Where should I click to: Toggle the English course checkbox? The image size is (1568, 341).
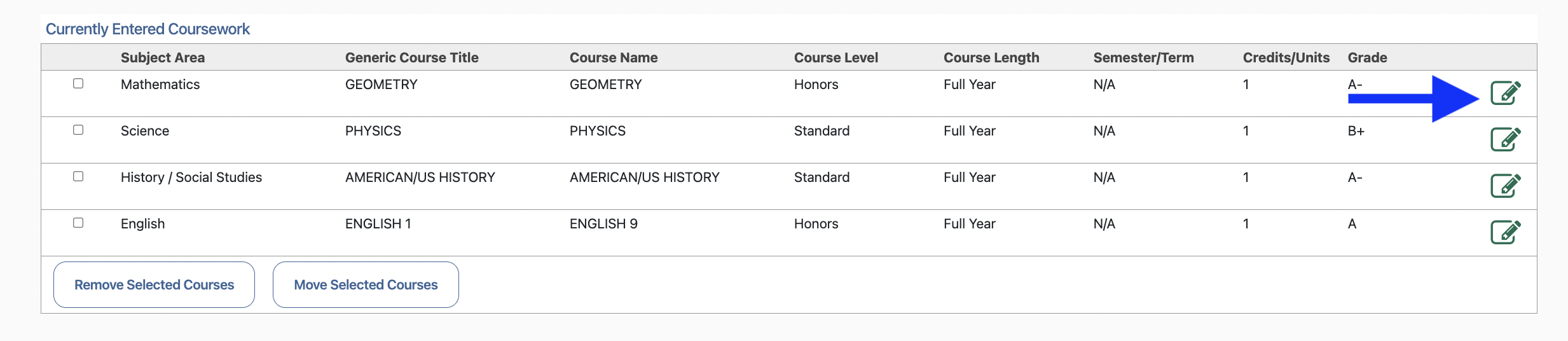[x=78, y=223]
